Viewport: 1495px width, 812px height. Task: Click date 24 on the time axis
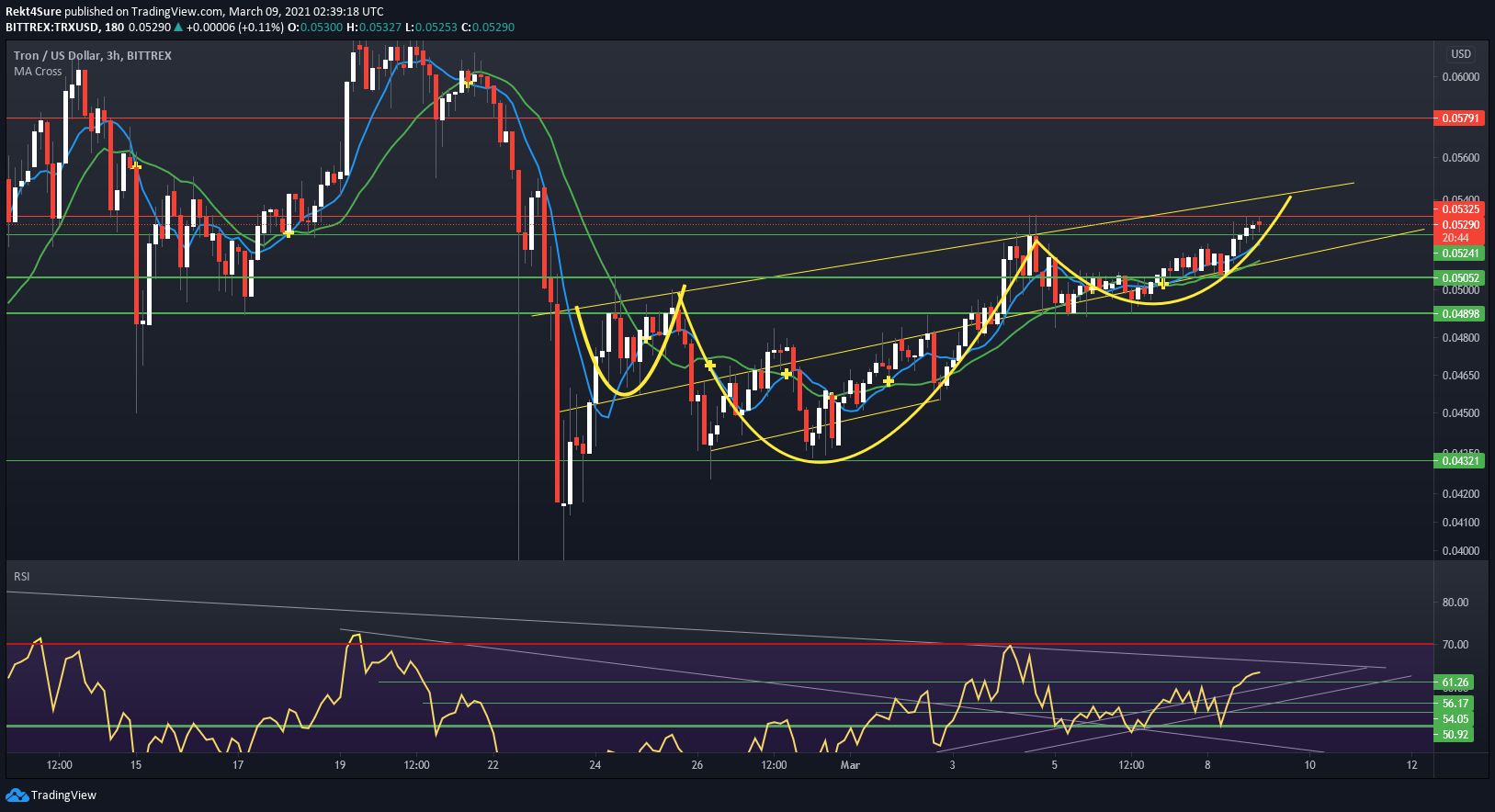[x=595, y=764]
